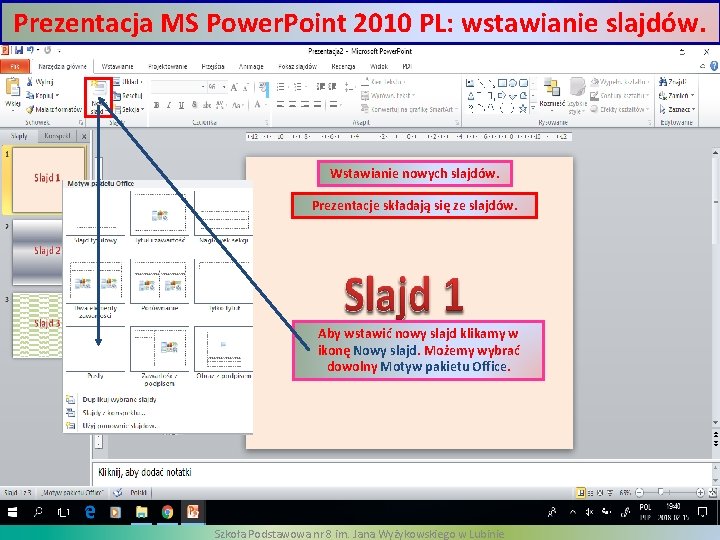The height and width of the screenshot is (540, 720).
Task: Switch to Projektowanie ribbon tab
Action: 168,67
